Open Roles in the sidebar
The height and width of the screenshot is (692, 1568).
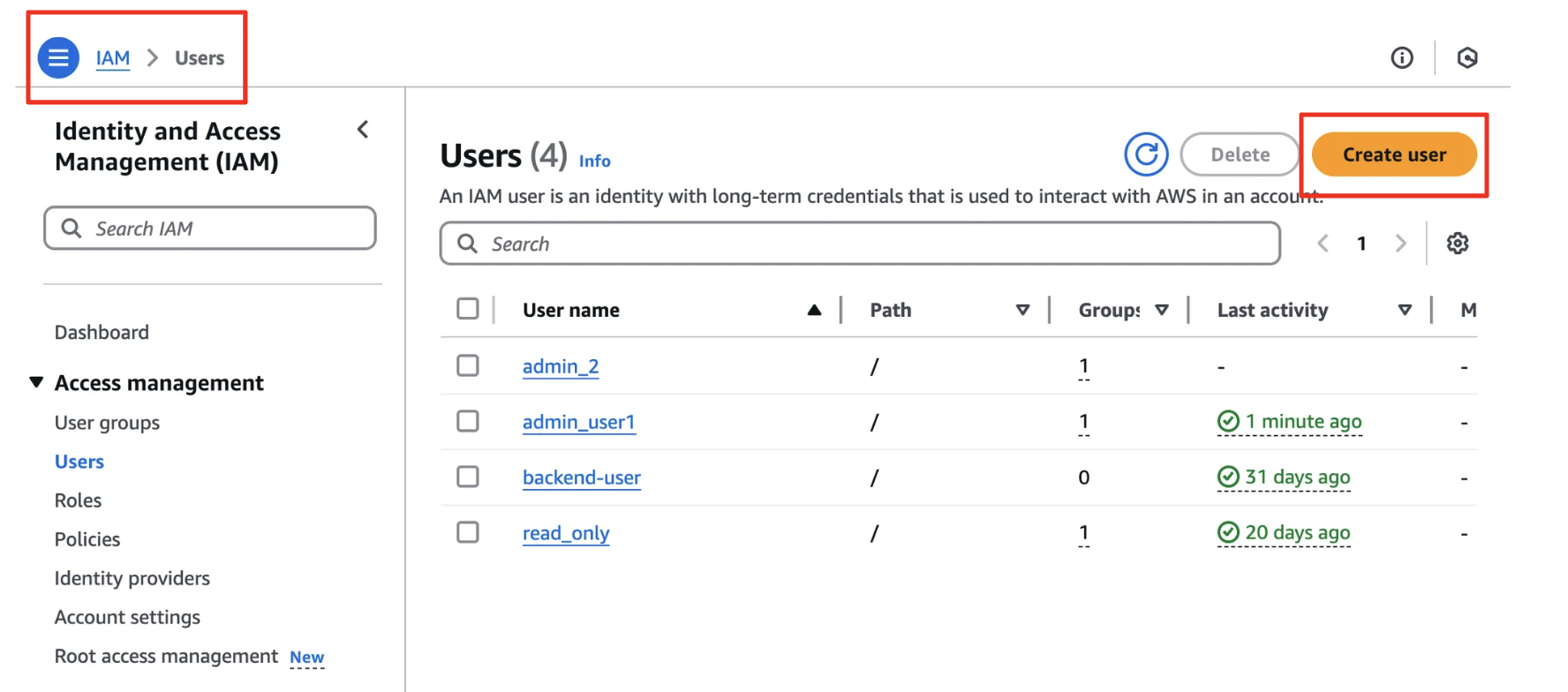[78, 500]
